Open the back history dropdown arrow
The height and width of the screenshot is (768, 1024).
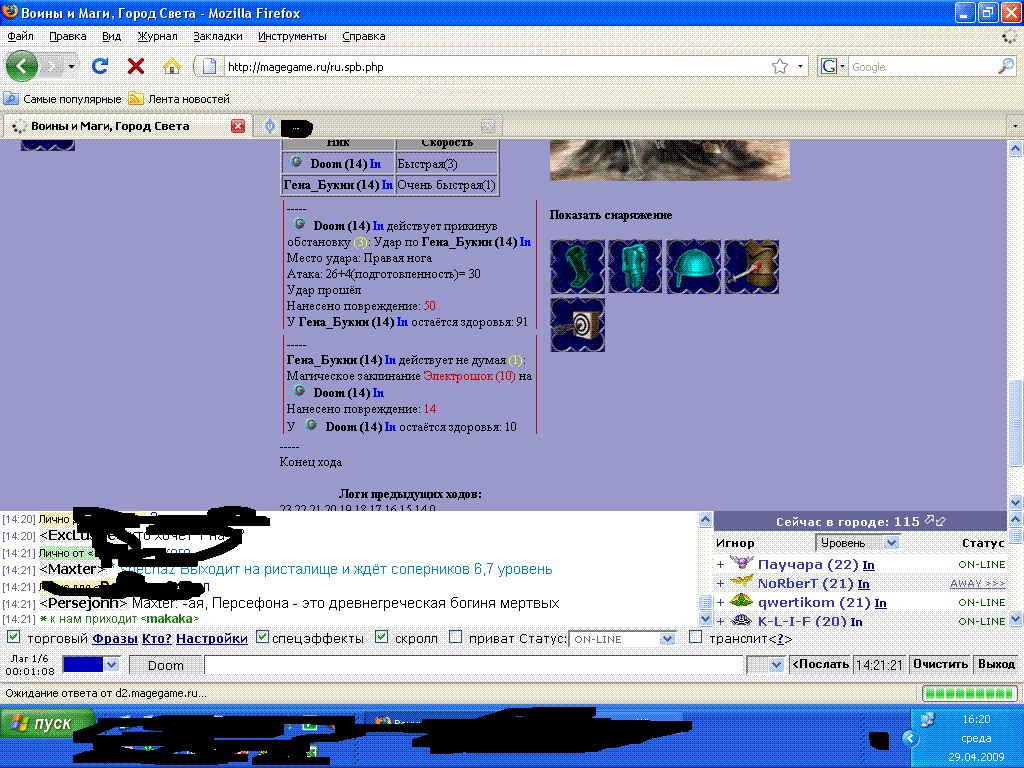click(71, 66)
